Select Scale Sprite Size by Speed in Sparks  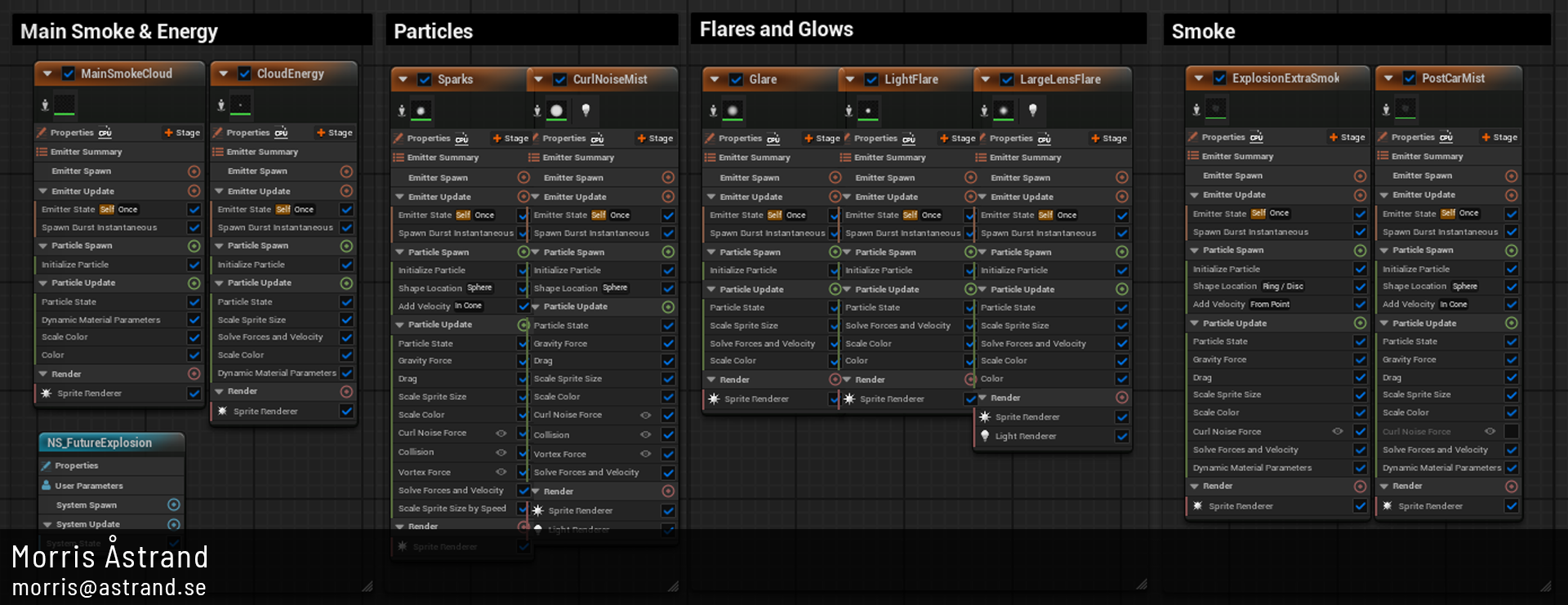[x=461, y=509]
